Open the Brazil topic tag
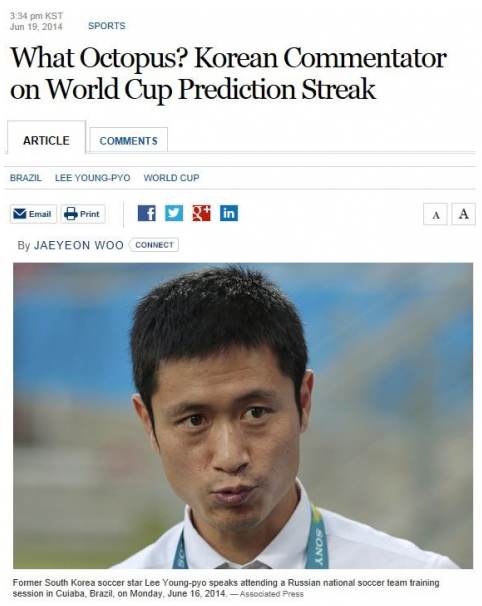This screenshot has height=606, width=482. point(26,178)
